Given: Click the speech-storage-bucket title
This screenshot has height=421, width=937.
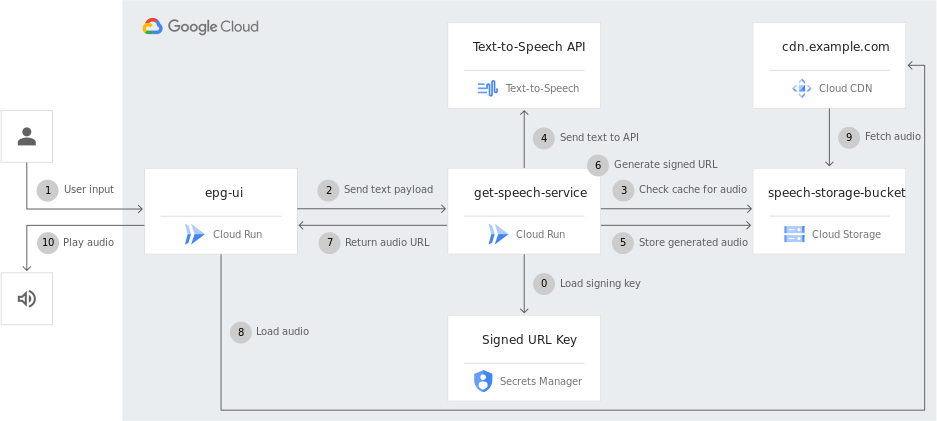Looking at the screenshot, I should point(836,192).
